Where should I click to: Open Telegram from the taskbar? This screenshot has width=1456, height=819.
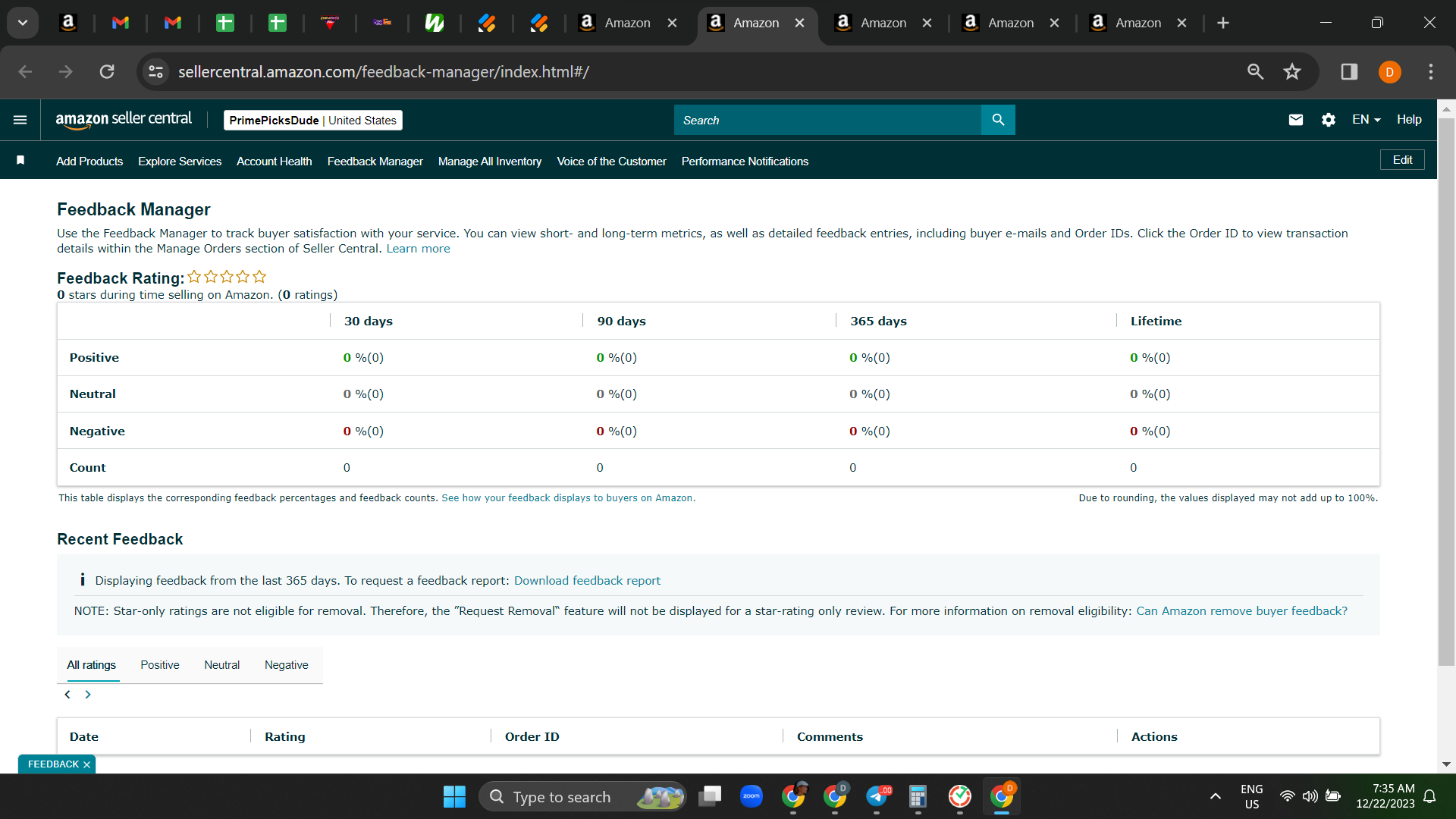click(x=877, y=796)
